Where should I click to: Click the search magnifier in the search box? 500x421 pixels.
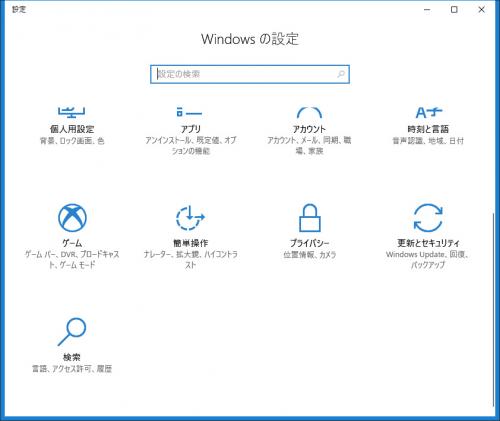tap(341, 74)
